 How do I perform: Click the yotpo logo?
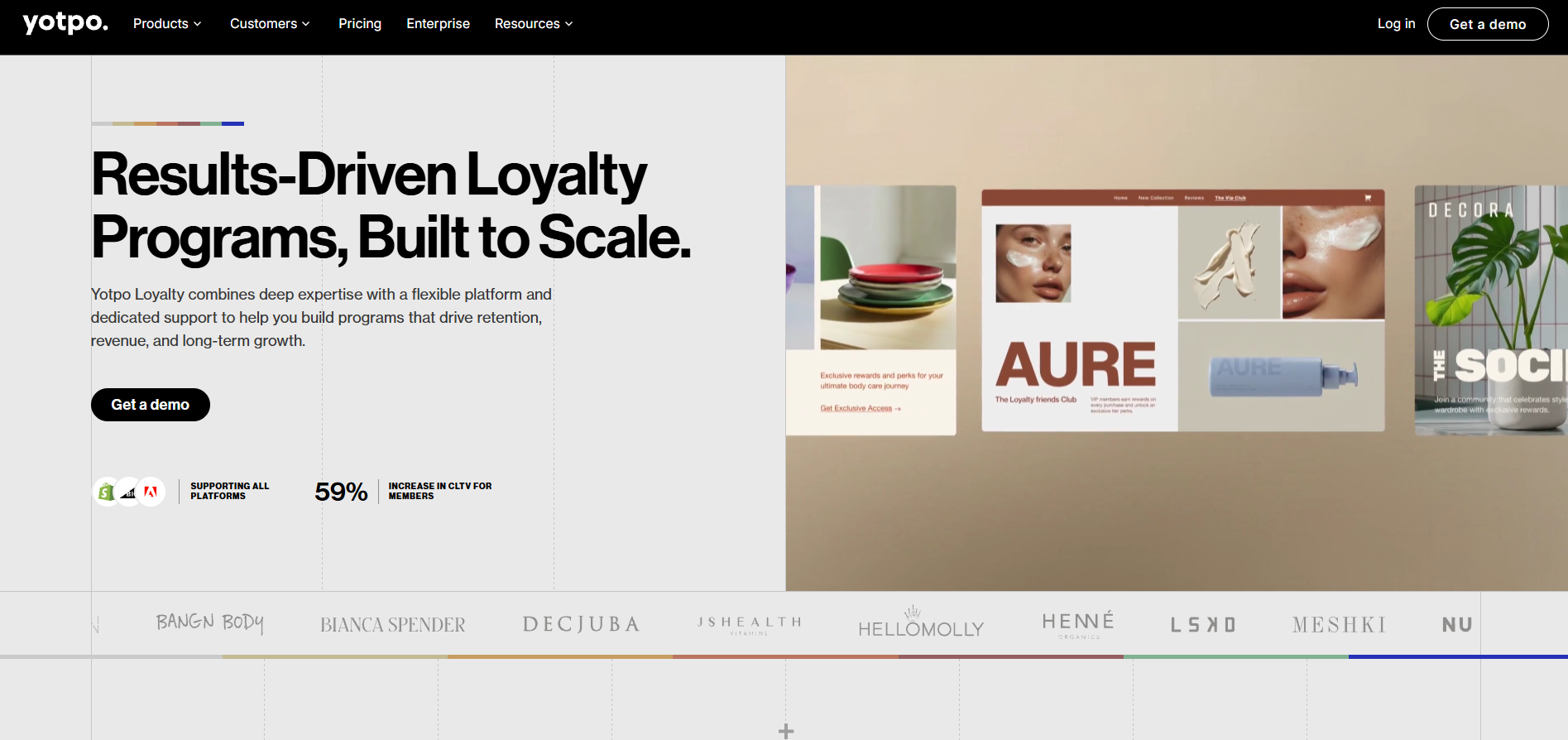(65, 23)
